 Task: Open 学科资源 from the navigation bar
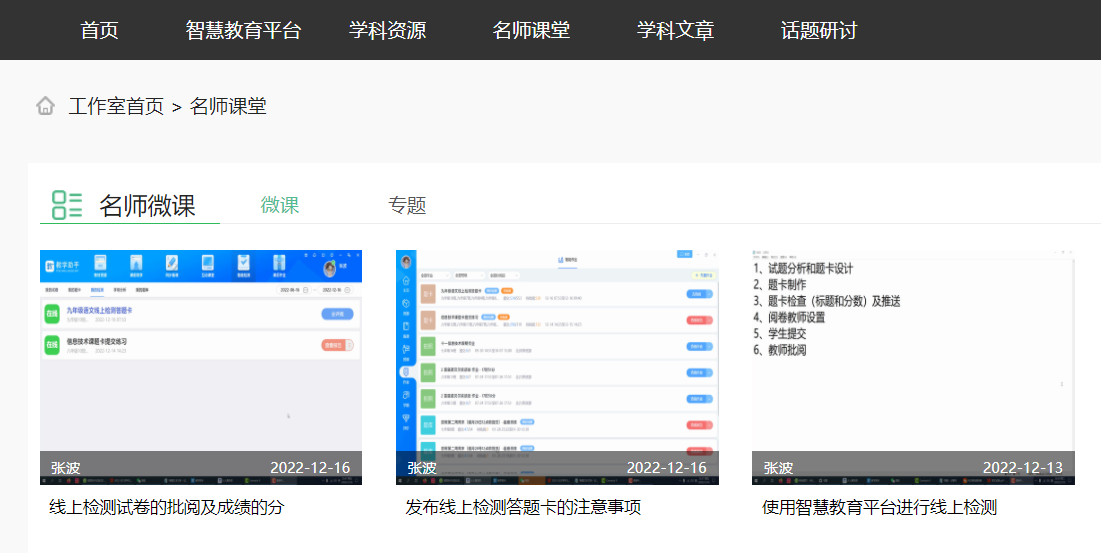pos(387,30)
